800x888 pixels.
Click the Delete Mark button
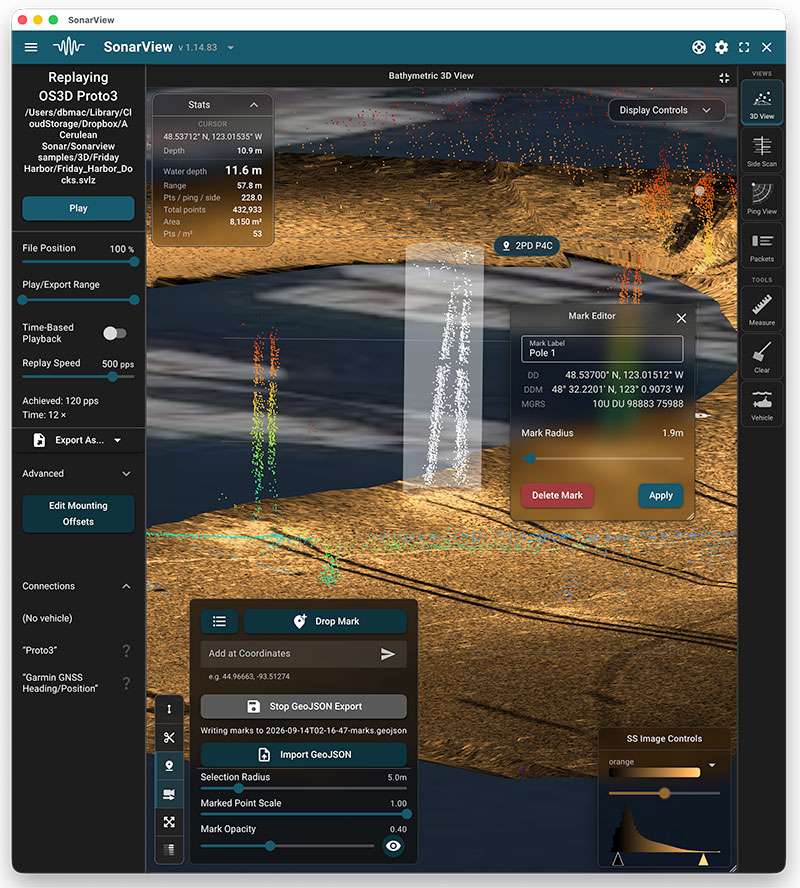pos(557,496)
